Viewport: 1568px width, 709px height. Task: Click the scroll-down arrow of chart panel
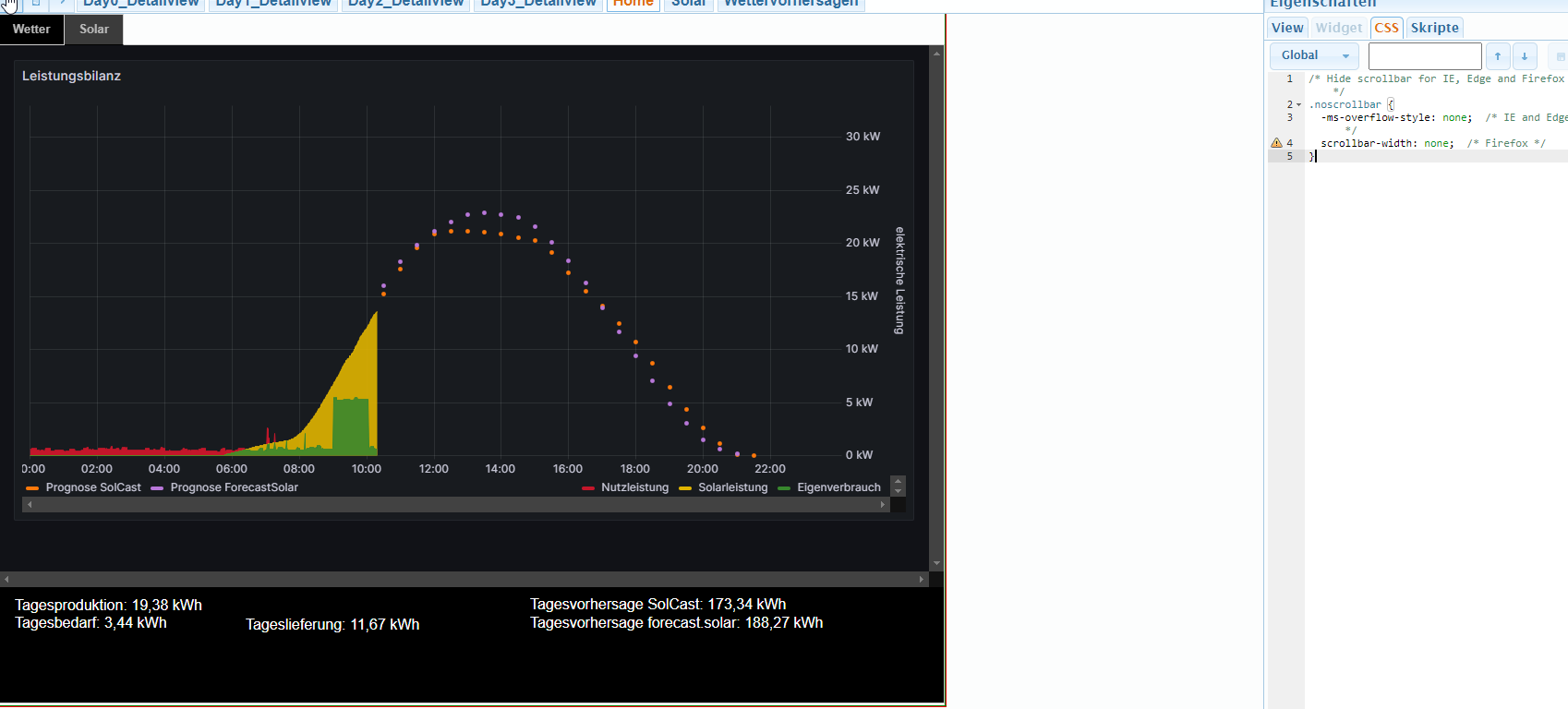pyautogui.click(x=936, y=563)
